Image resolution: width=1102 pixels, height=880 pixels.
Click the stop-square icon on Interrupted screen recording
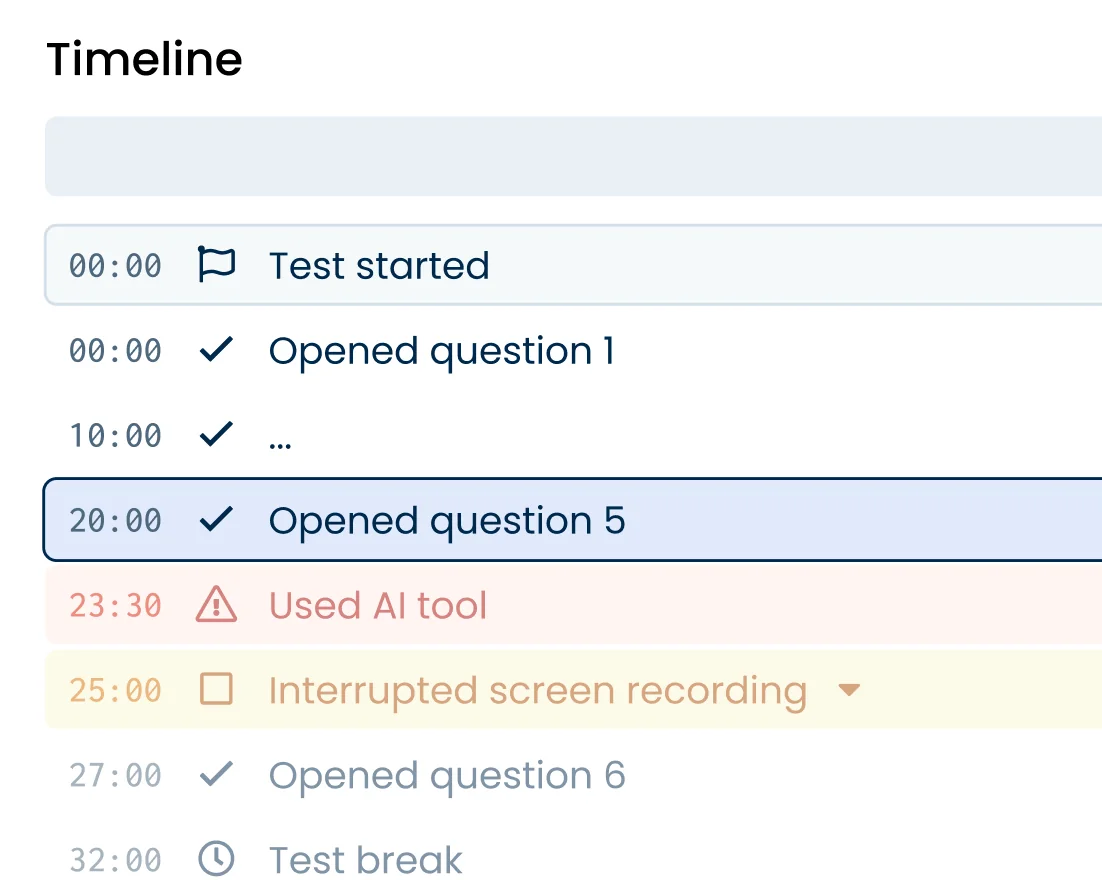coord(216,690)
